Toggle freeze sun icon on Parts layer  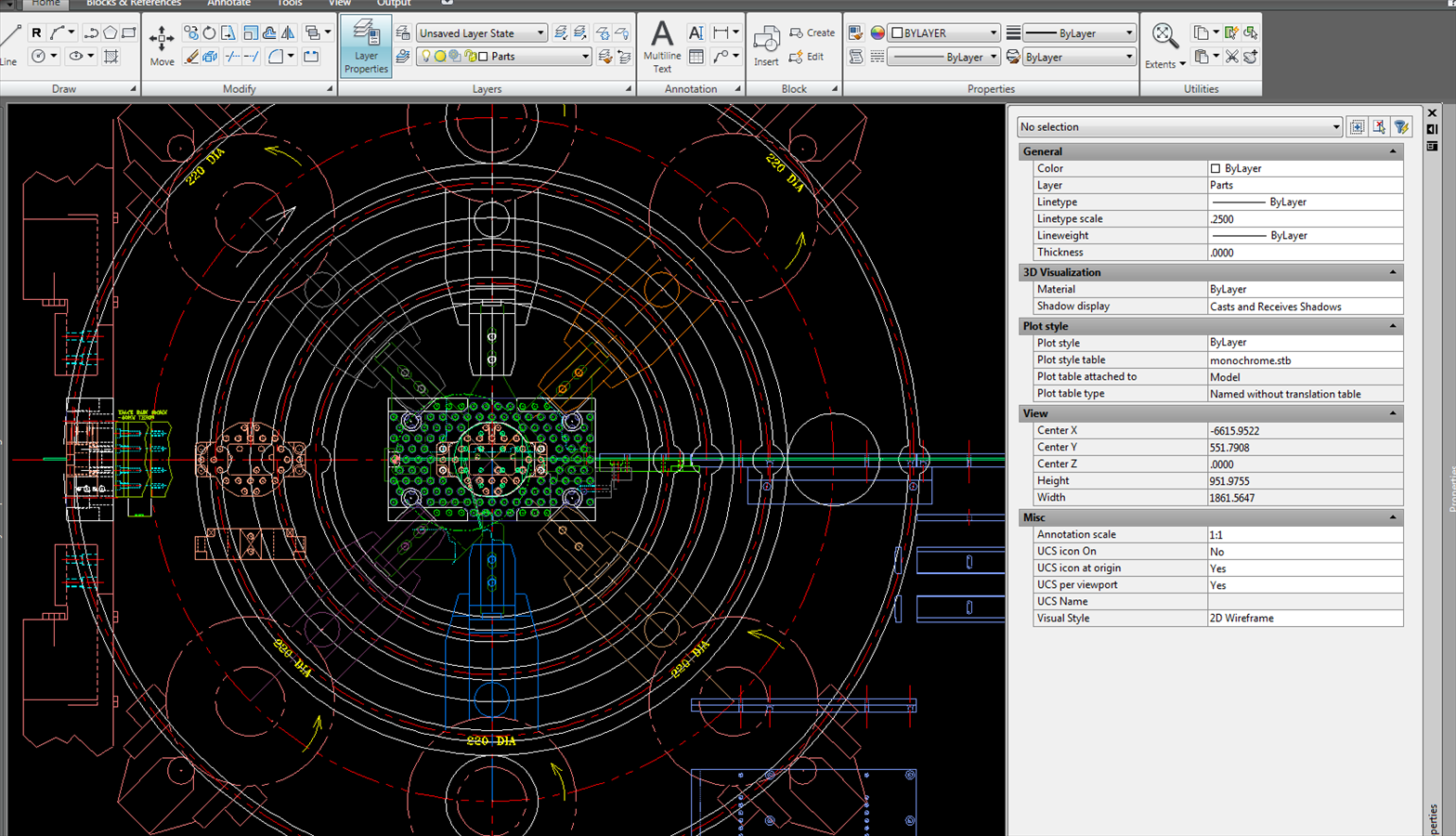[x=440, y=57]
